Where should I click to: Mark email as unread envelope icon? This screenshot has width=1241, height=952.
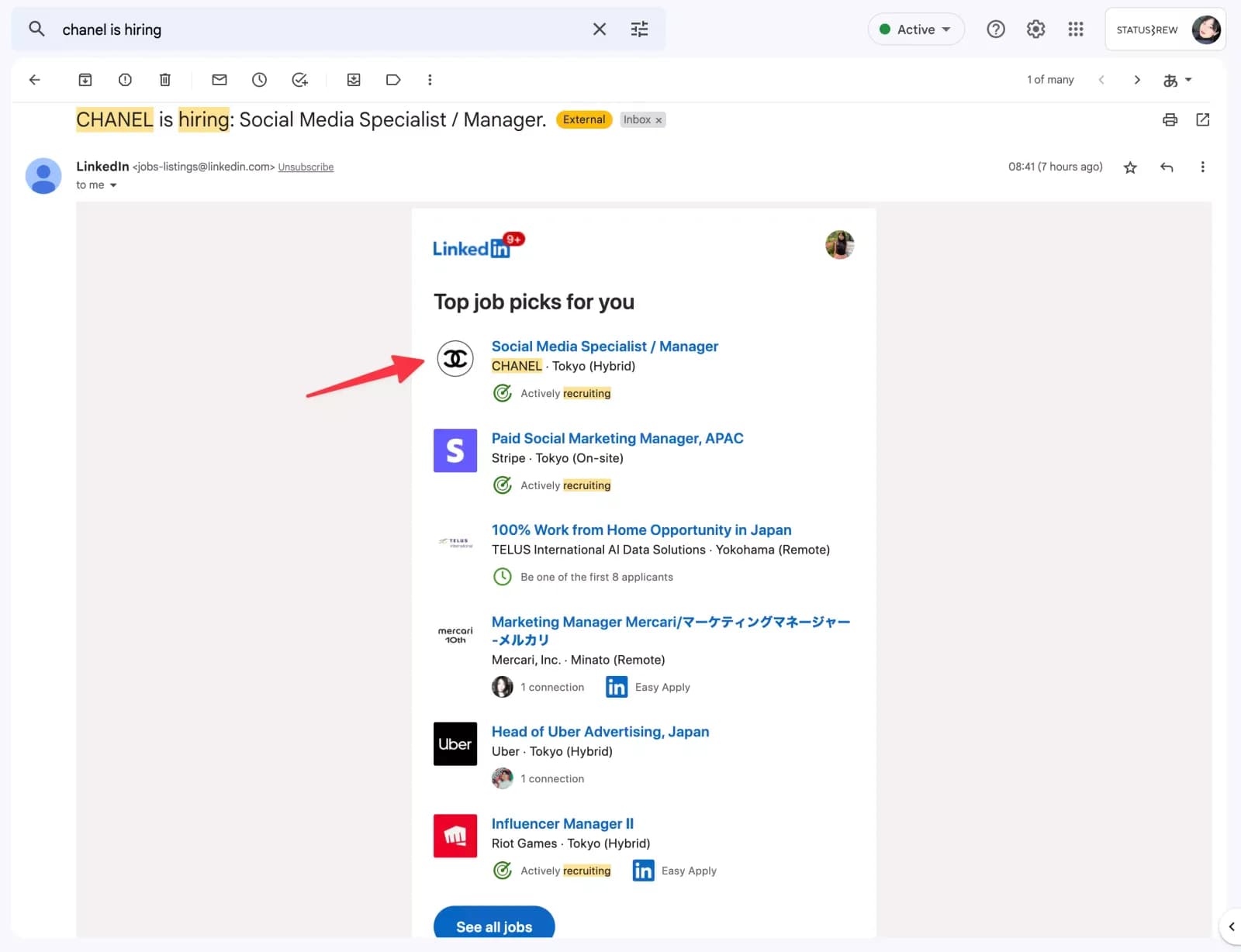(x=220, y=80)
